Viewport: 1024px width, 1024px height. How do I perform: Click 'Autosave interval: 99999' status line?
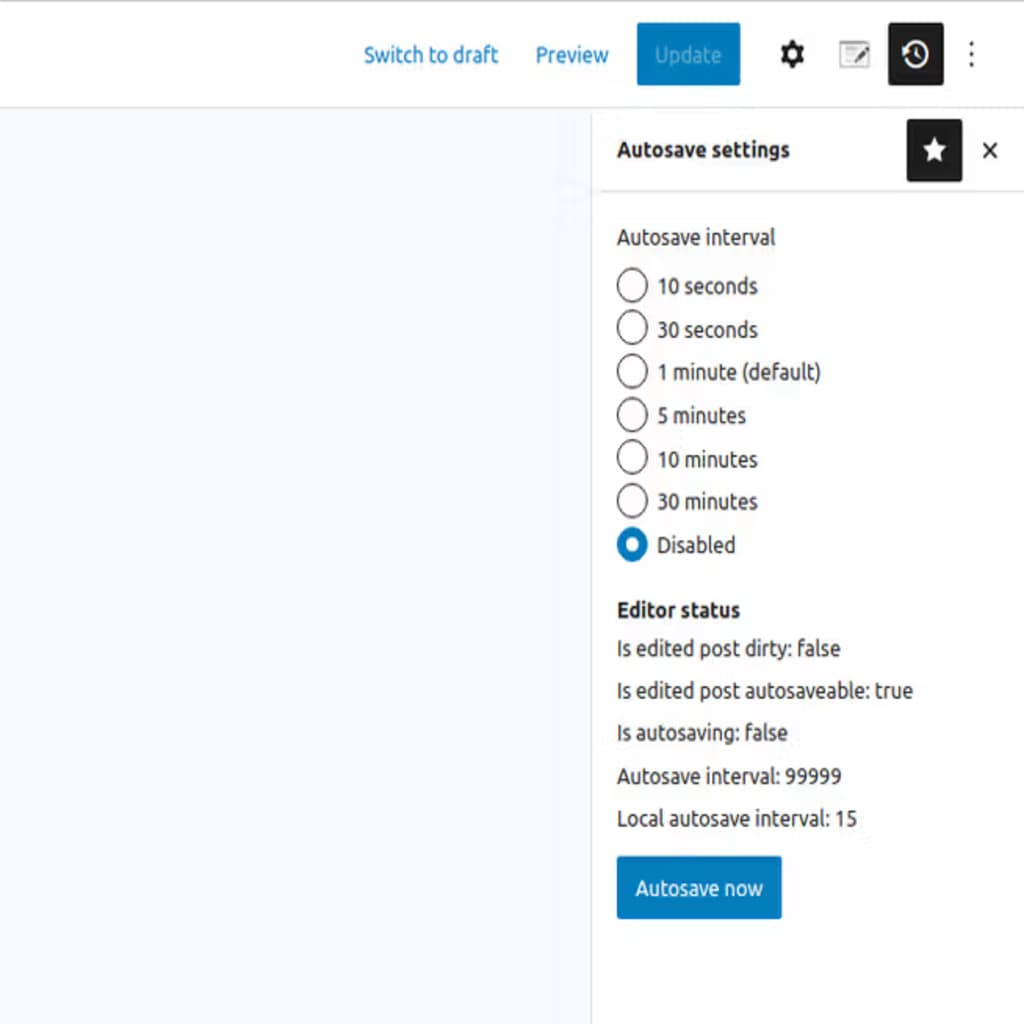(729, 776)
